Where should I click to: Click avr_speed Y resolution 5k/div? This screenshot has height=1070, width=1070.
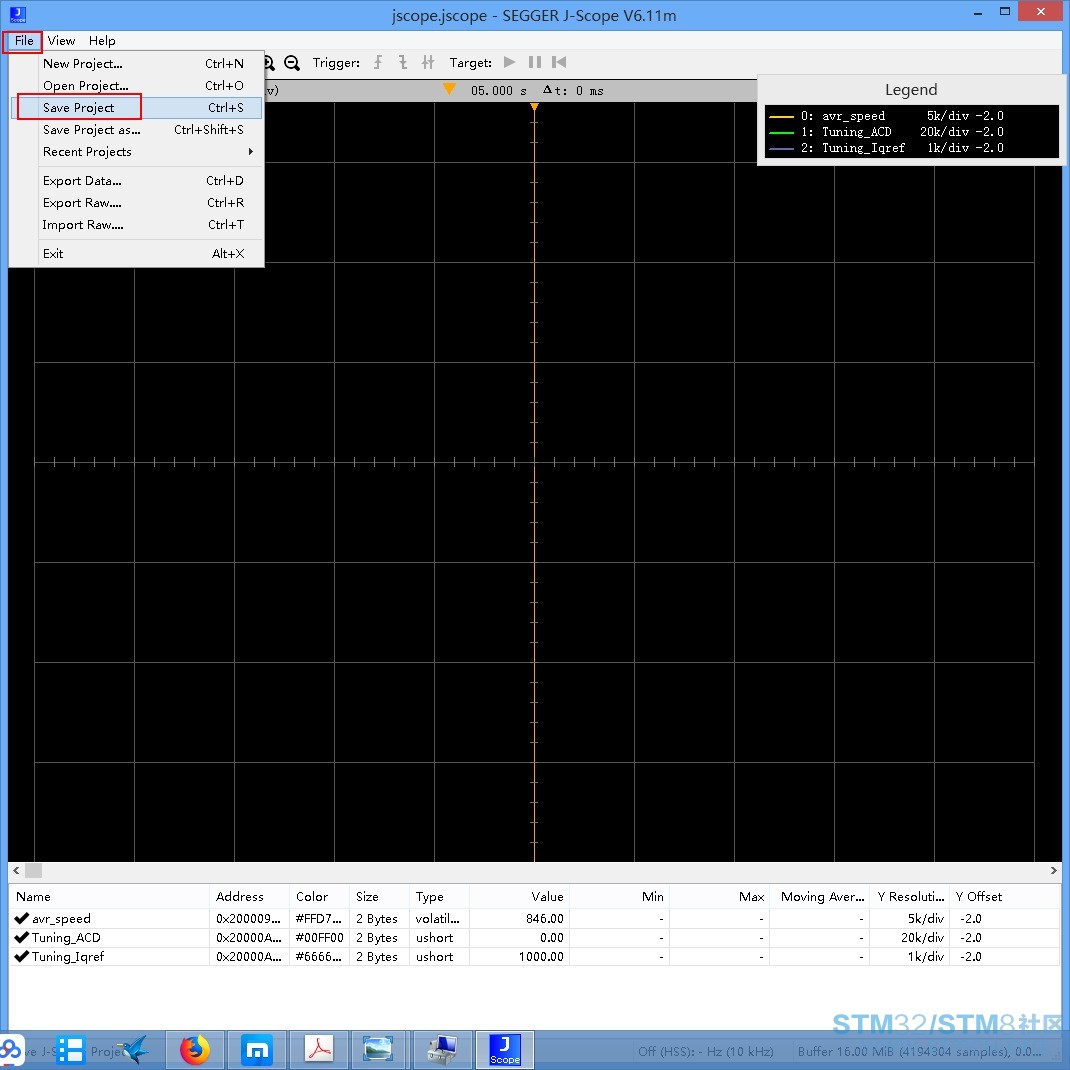point(910,919)
